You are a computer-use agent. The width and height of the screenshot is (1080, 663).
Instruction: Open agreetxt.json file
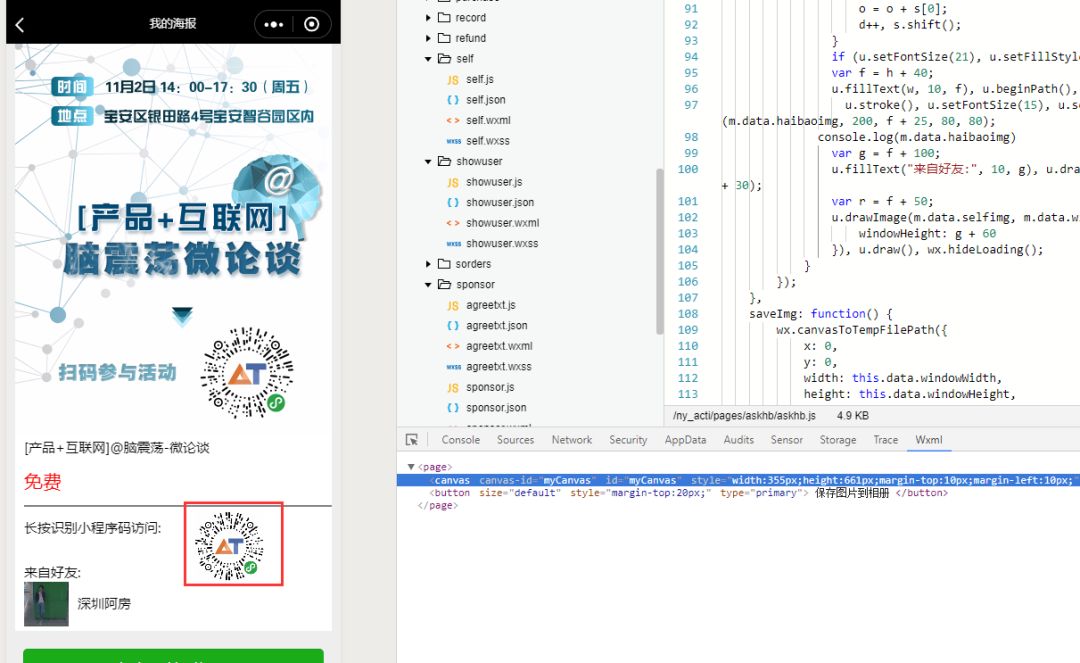pos(496,326)
